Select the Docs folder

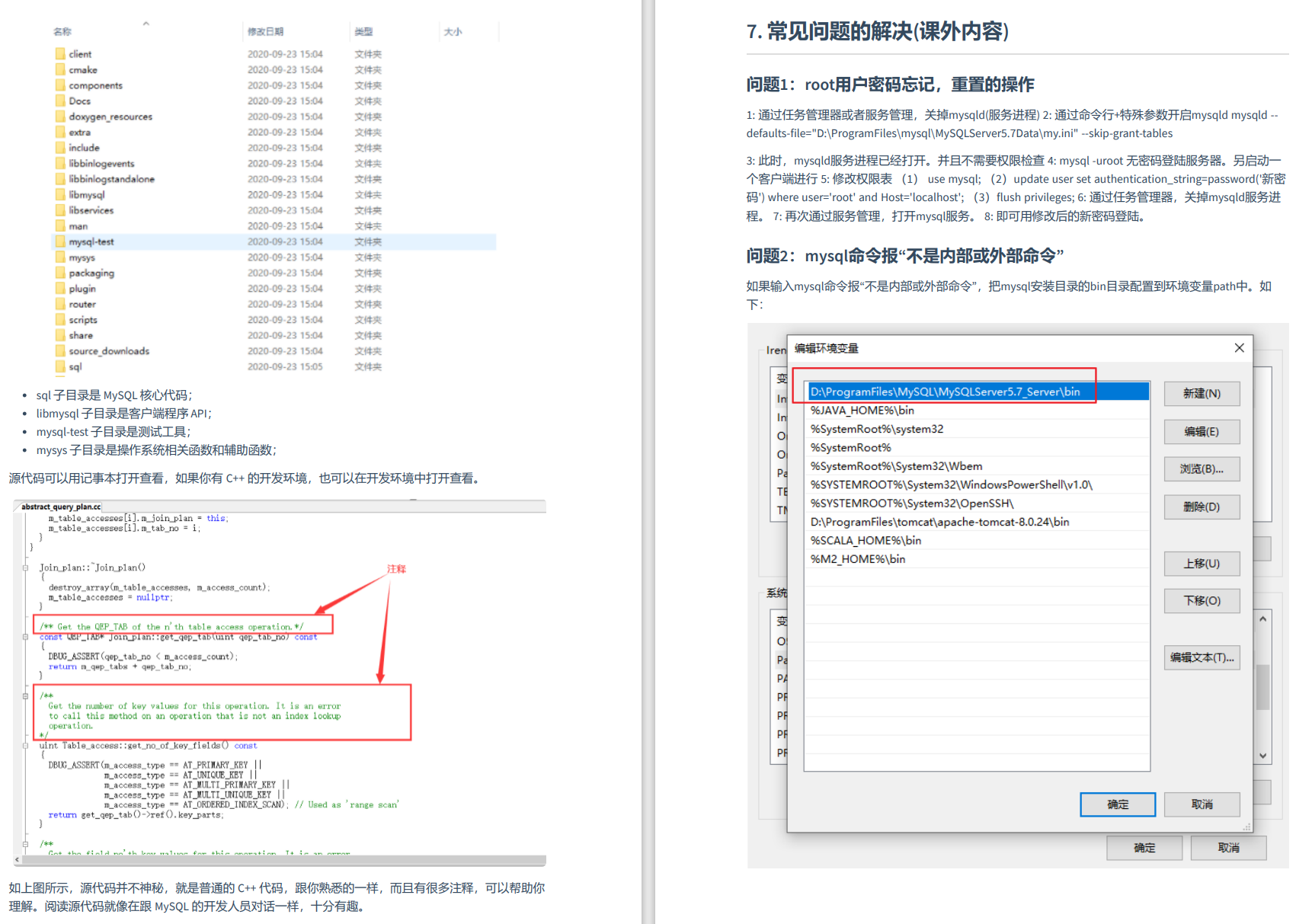coord(78,101)
